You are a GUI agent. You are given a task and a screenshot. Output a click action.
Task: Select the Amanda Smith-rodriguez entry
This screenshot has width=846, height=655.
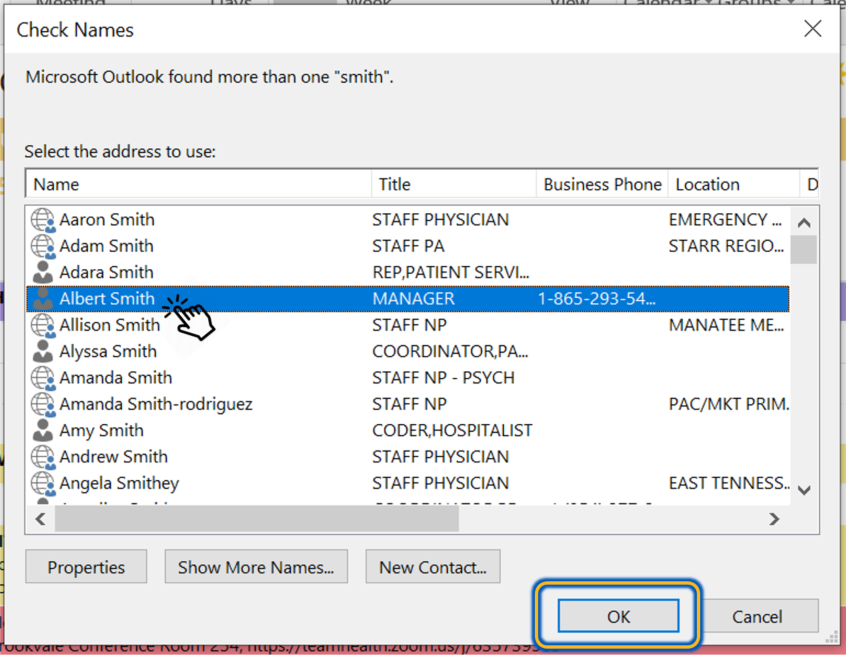tap(408, 405)
